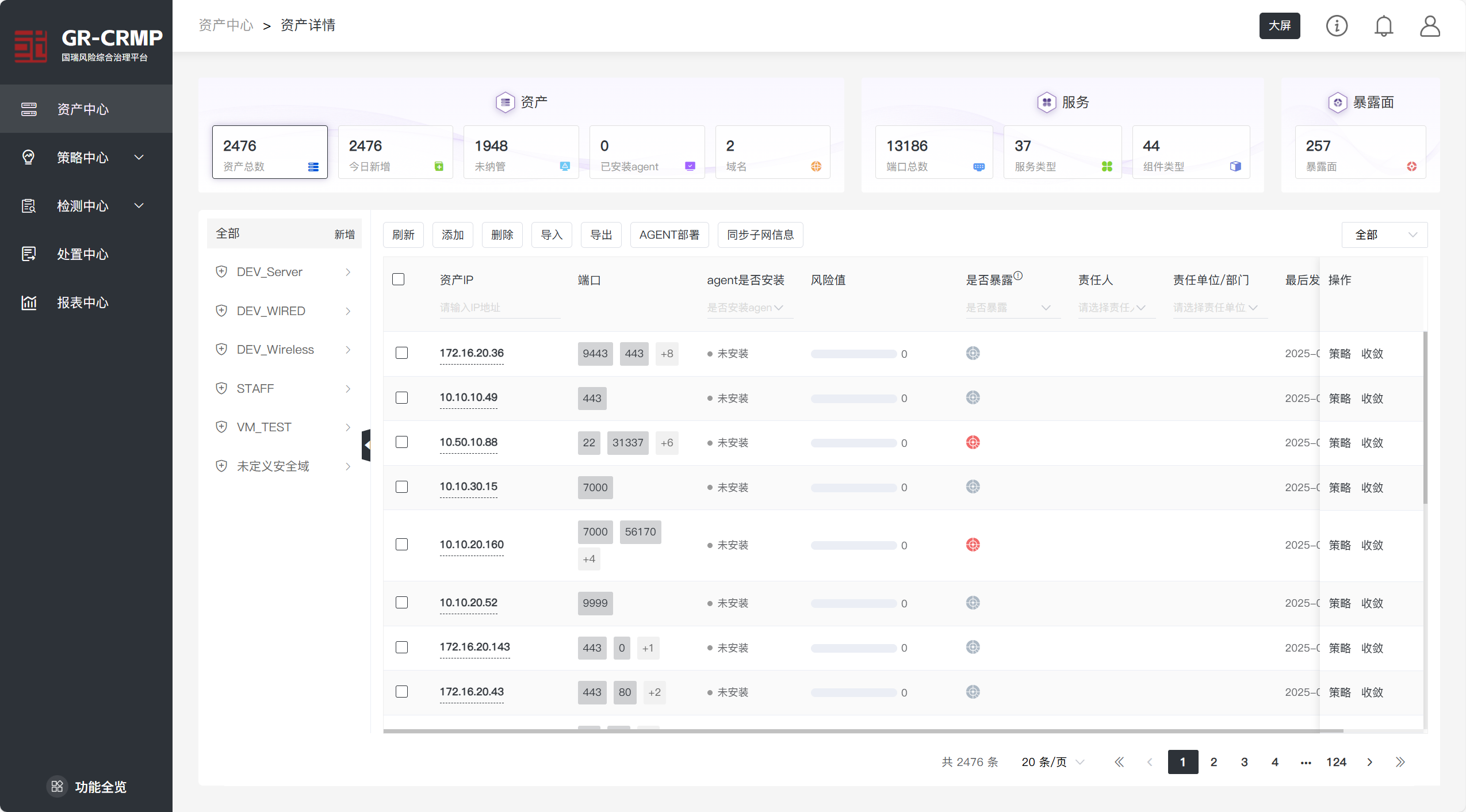
Task: Click the info circle icon in header
Action: tap(1337, 26)
